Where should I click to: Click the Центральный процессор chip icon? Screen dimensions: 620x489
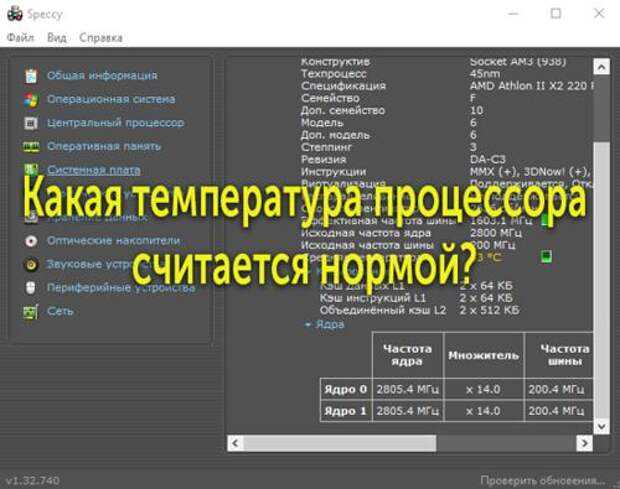tap(31, 123)
